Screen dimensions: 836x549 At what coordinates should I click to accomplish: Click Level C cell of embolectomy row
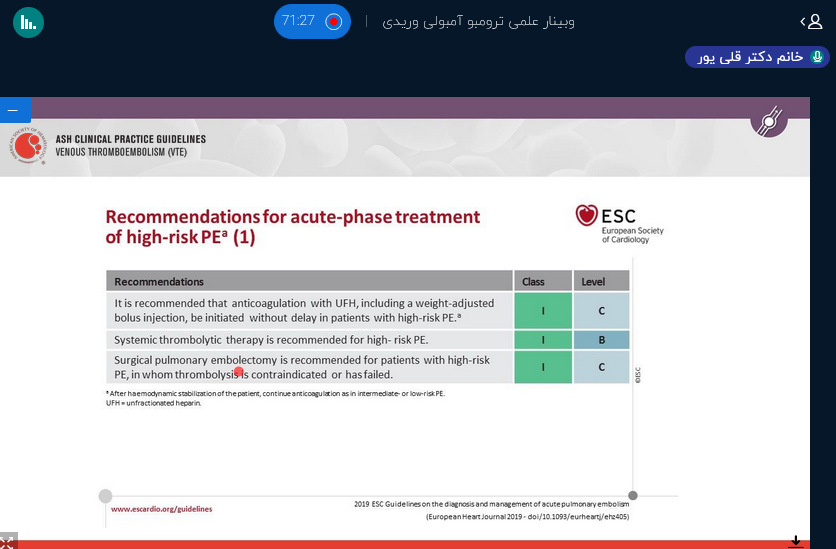601,367
